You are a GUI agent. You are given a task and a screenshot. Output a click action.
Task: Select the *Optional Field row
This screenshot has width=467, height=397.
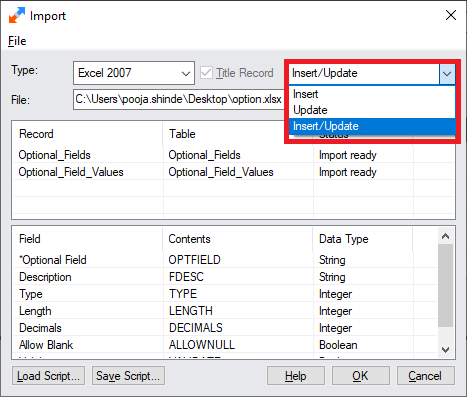225,260
